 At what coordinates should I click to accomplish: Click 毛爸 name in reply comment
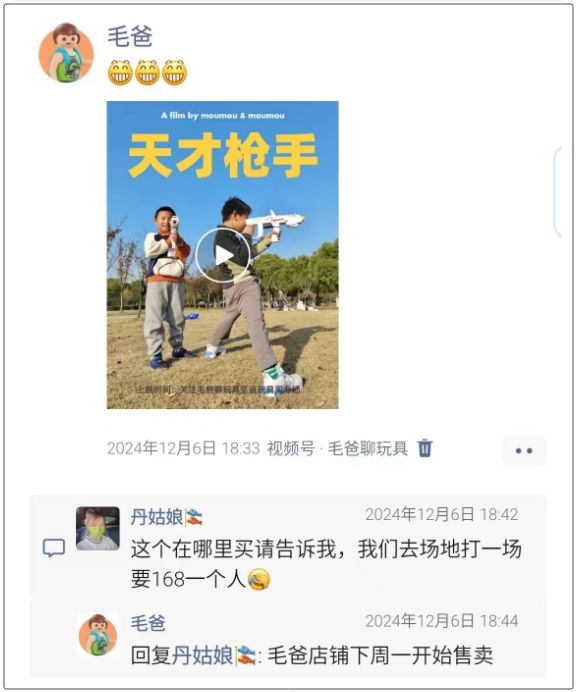tap(148, 623)
